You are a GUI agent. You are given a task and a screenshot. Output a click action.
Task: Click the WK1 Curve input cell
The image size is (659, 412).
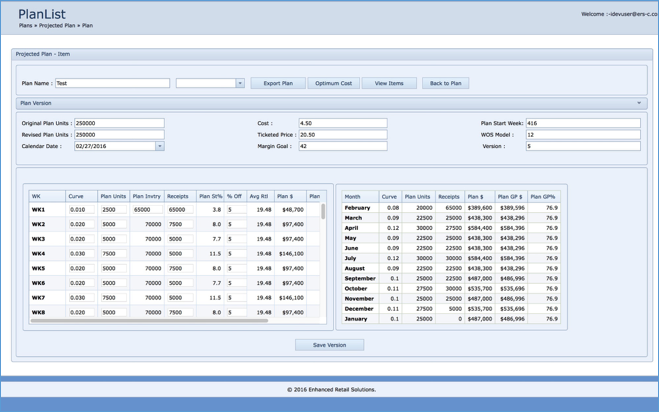tap(81, 210)
